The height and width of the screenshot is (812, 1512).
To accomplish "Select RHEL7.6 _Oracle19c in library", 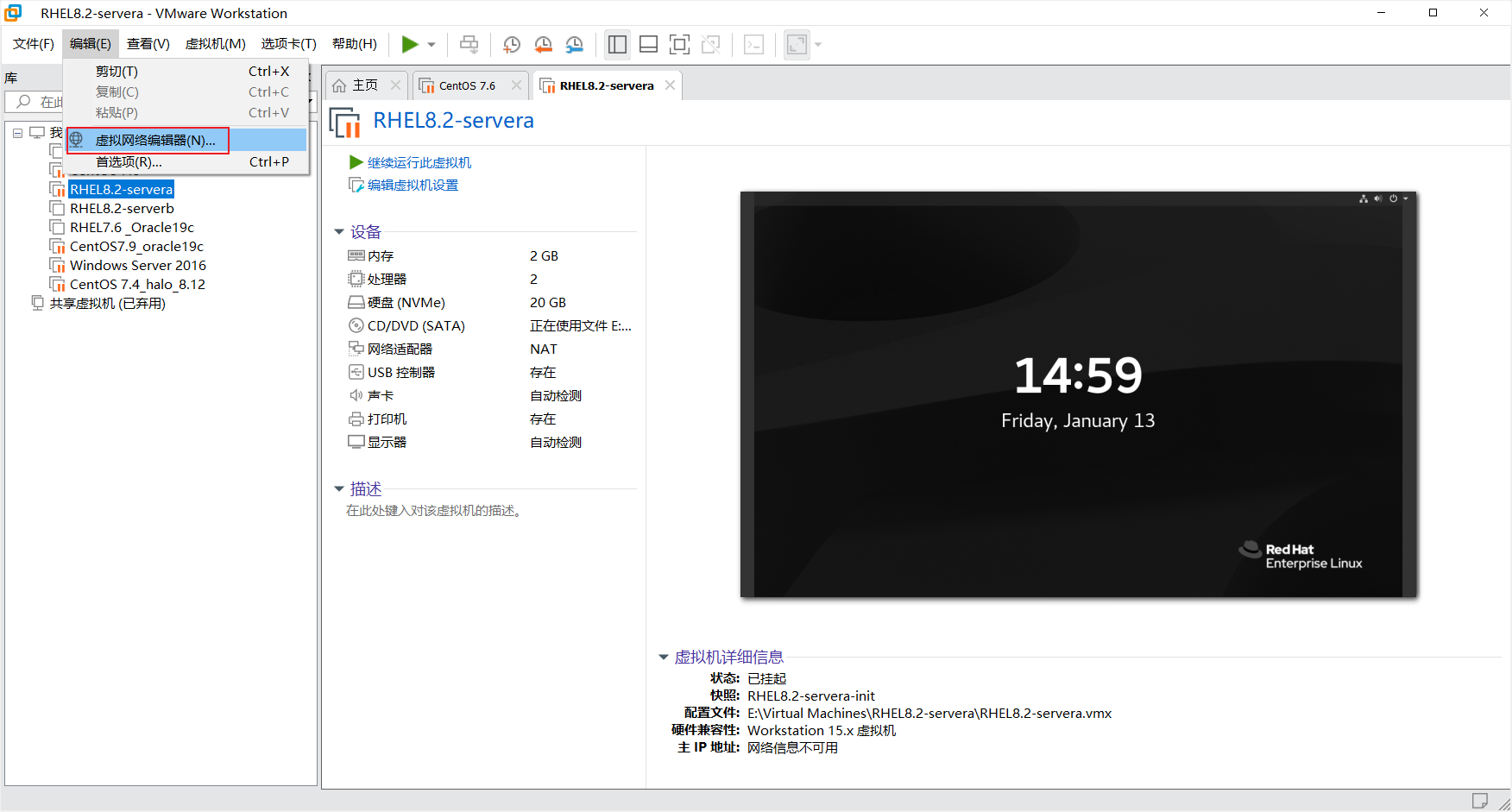I will 131,227.
